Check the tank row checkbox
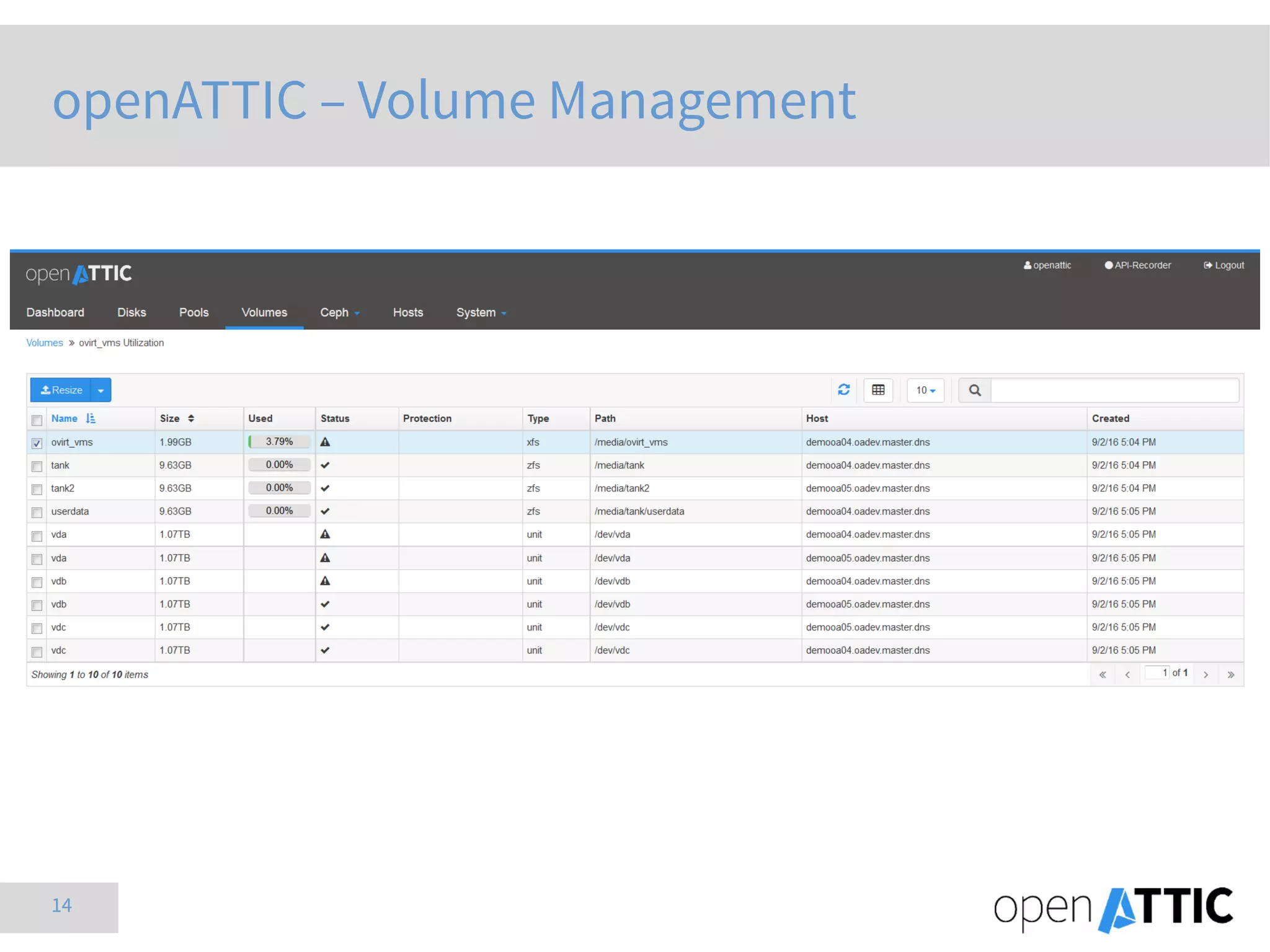The image size is (1270, 952). tap(37, 466)
